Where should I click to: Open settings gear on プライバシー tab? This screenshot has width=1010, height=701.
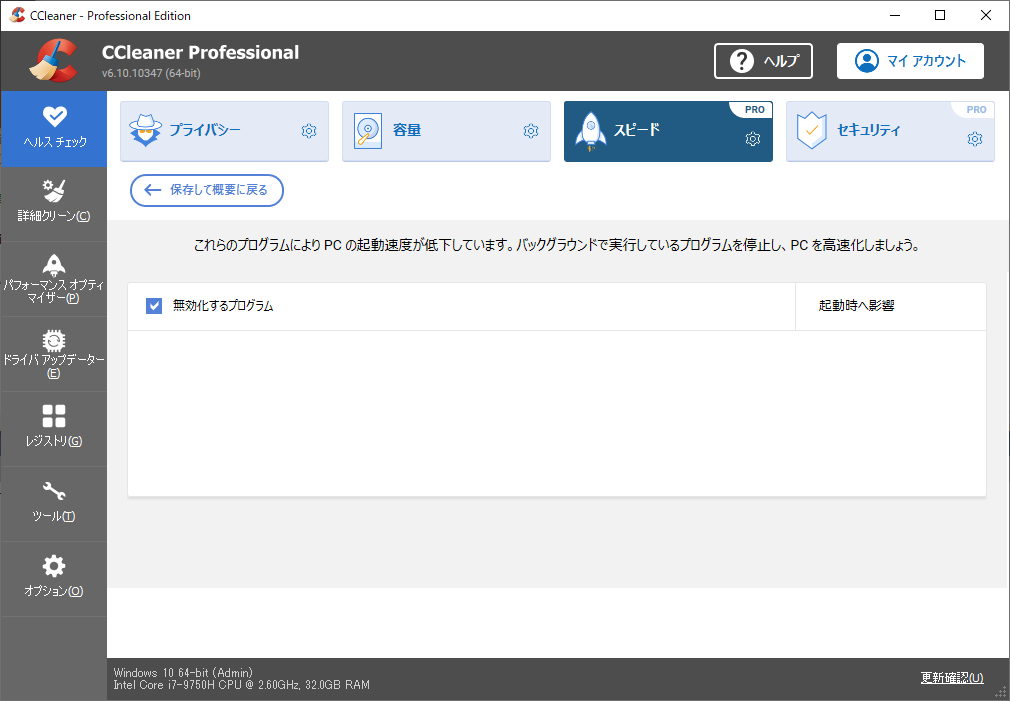click(309, 131)
